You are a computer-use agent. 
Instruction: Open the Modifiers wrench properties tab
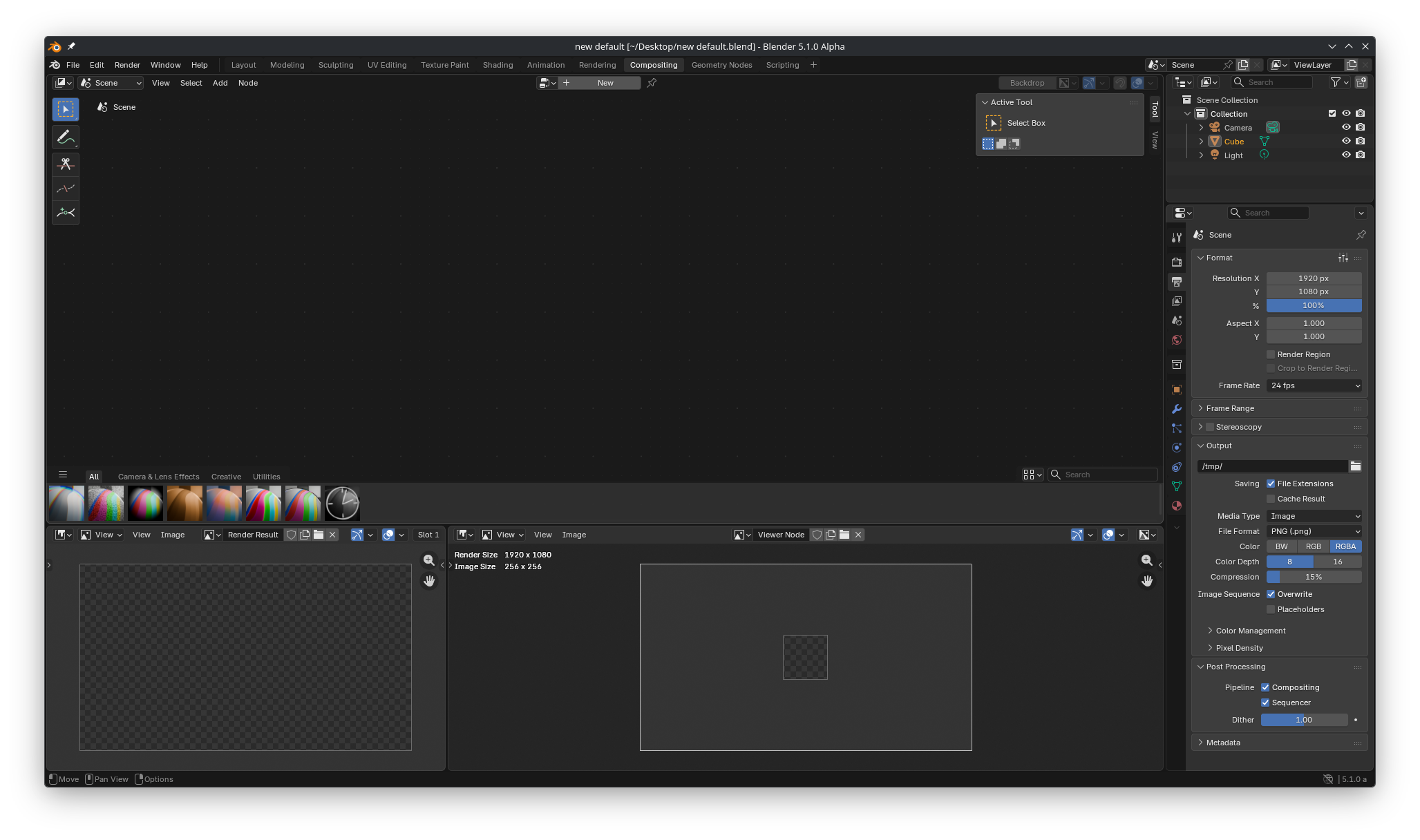click(x=1177, y=409)
